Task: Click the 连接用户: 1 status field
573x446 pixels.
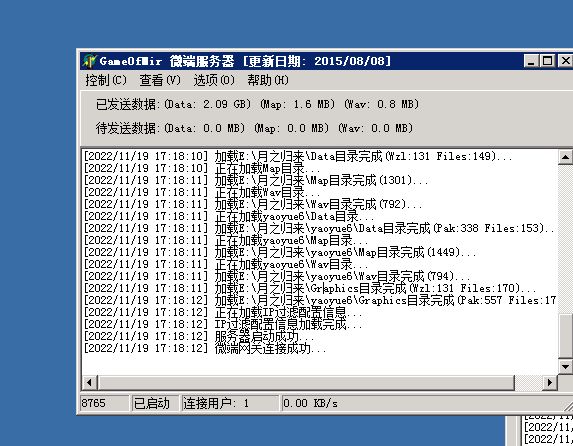Action: pos(230,403)
